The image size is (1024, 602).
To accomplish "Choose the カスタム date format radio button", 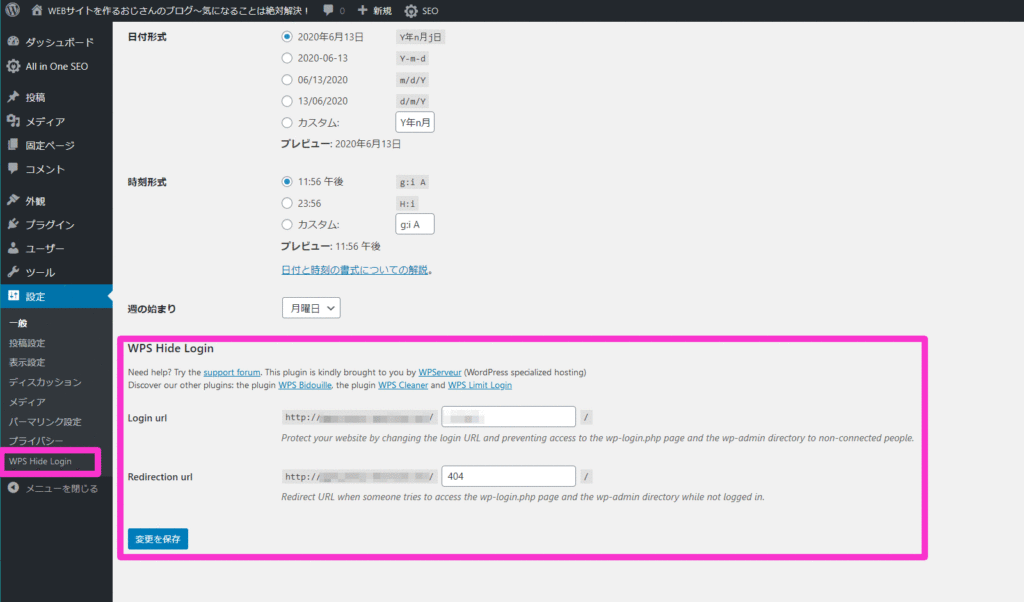I will tap(288, 123).
